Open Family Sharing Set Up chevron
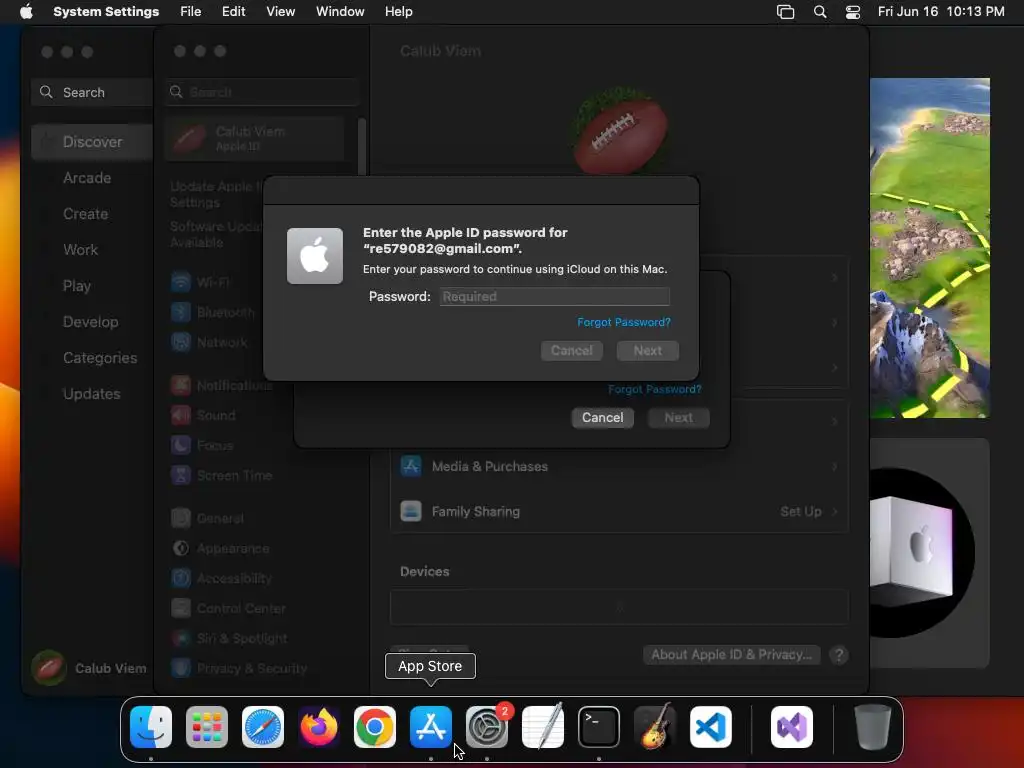1024x768 pixels. click(834, 511)
